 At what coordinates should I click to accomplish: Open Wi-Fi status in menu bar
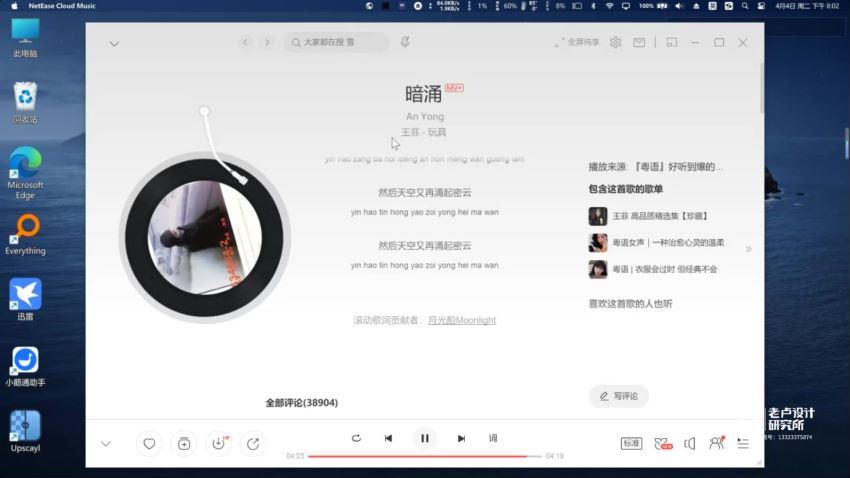click(x=609, y=6)
